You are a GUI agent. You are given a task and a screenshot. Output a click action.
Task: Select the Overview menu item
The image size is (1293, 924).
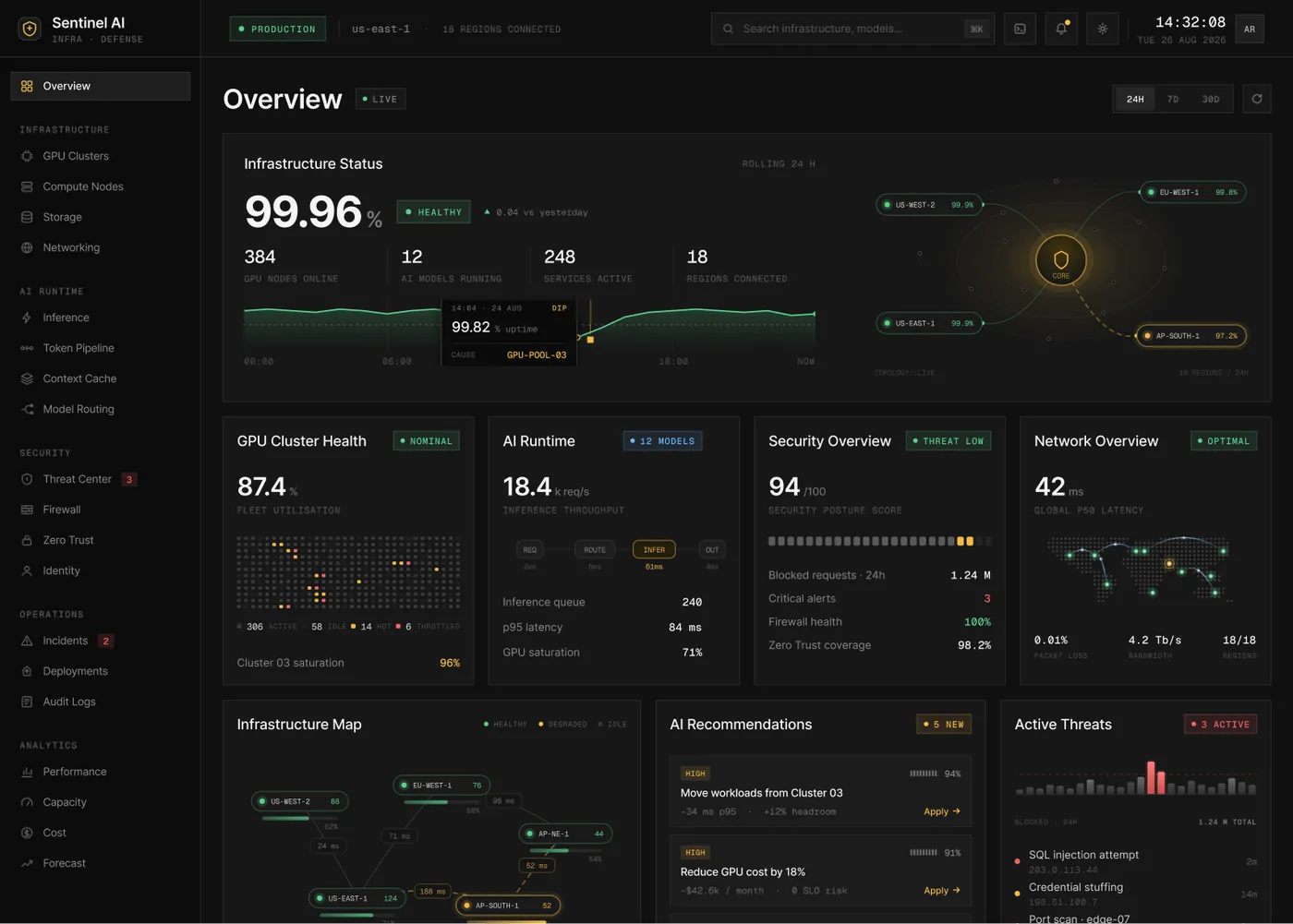pos(100,86)
